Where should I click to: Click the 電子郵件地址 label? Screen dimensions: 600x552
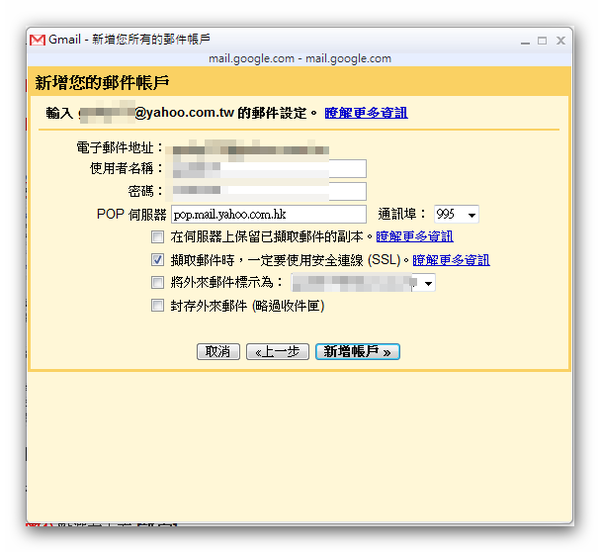119,147
